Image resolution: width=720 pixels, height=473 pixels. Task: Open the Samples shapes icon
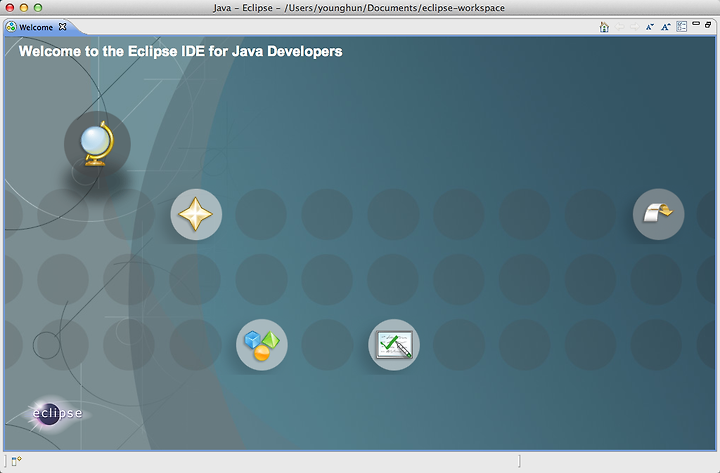click(x=262, y=345)
